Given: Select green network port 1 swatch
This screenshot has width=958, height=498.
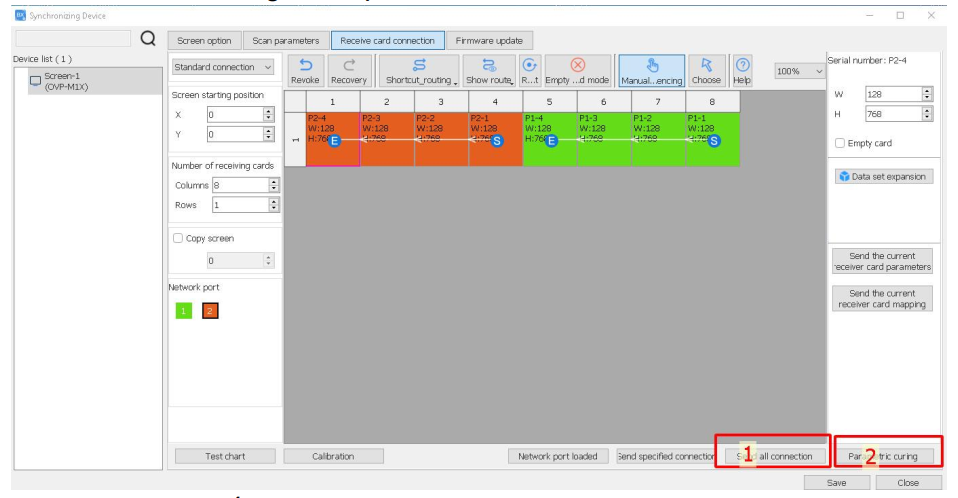Looking at the screenshot, I should click(x=183, y=311).
